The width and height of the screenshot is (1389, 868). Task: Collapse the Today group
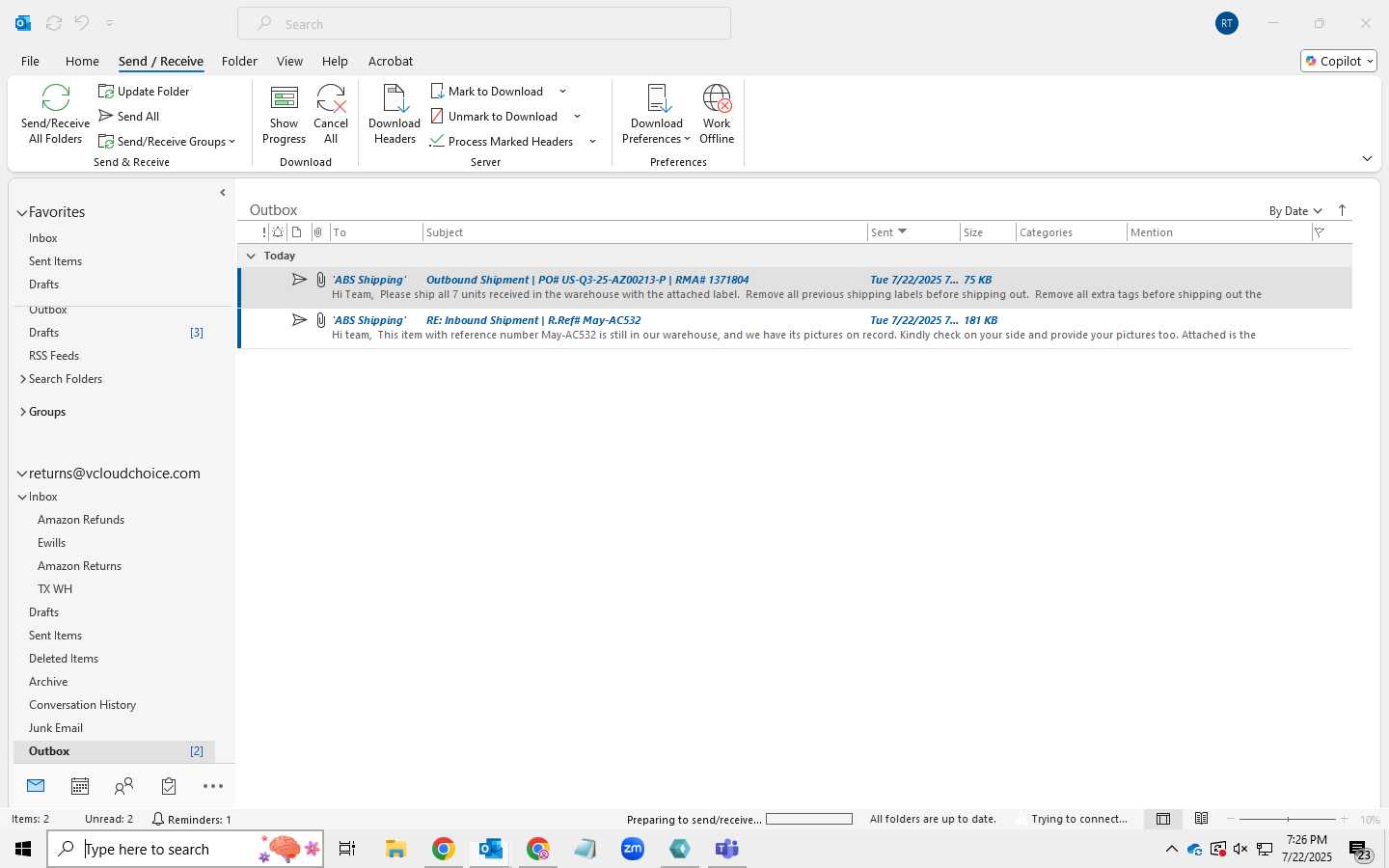(251, 256)
